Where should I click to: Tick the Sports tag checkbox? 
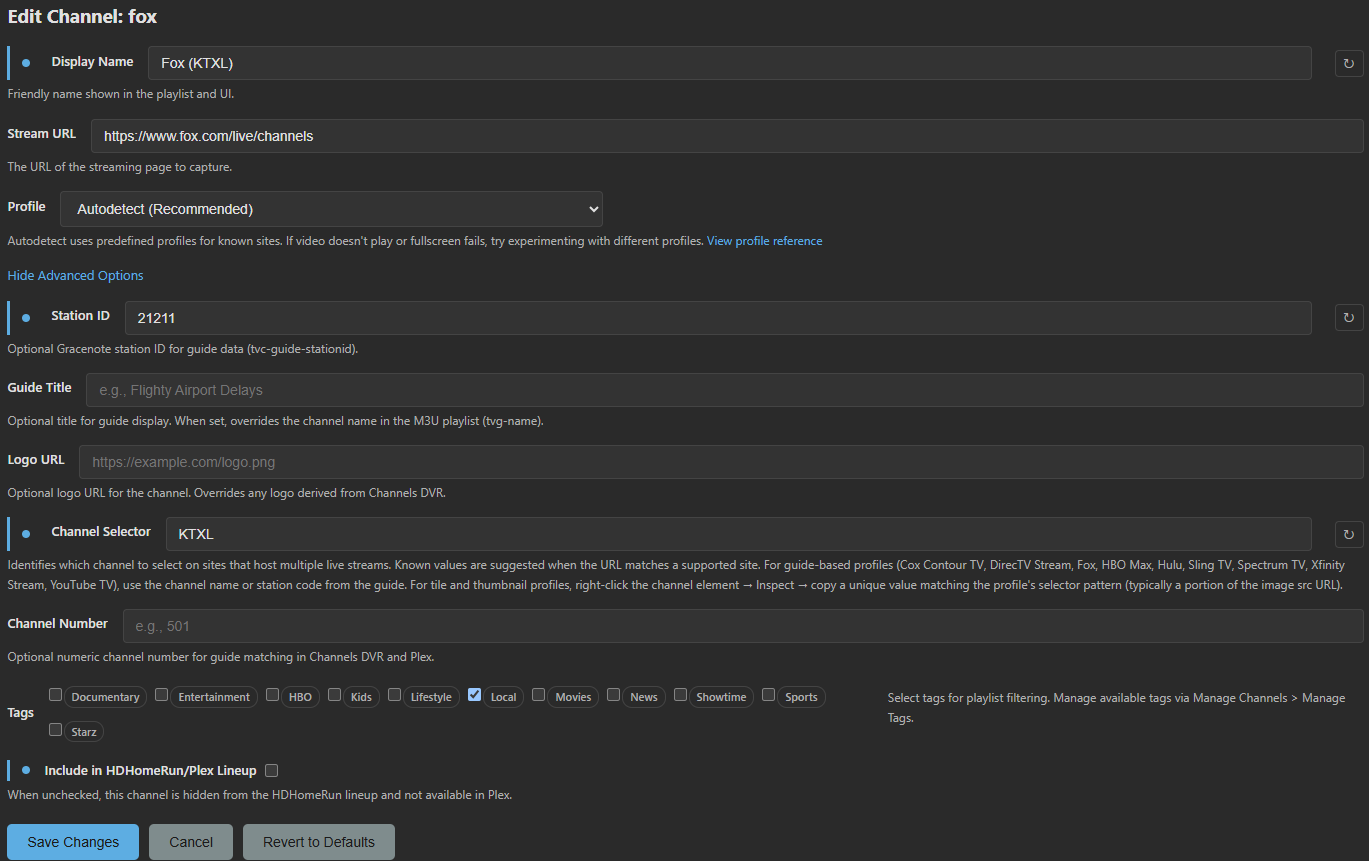[x=769, y=695]
